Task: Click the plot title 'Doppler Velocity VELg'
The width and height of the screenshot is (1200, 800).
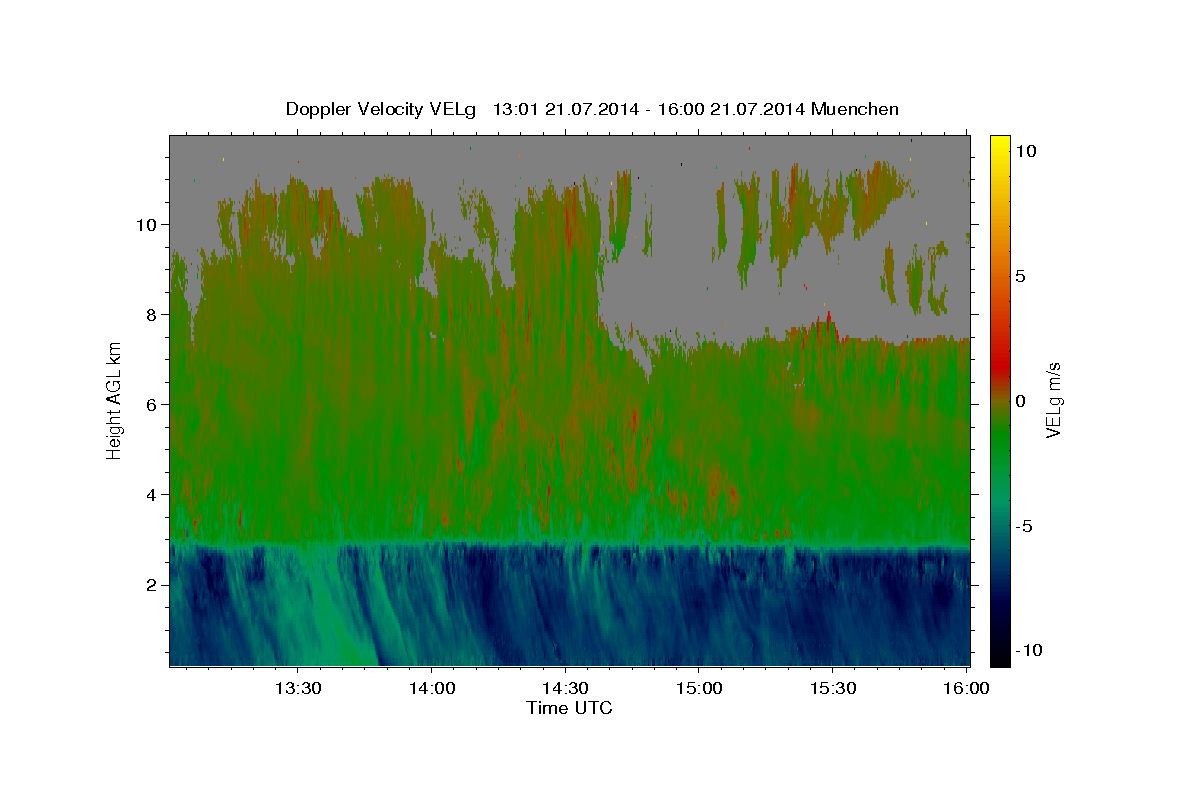Action: (x=380, y=109)
